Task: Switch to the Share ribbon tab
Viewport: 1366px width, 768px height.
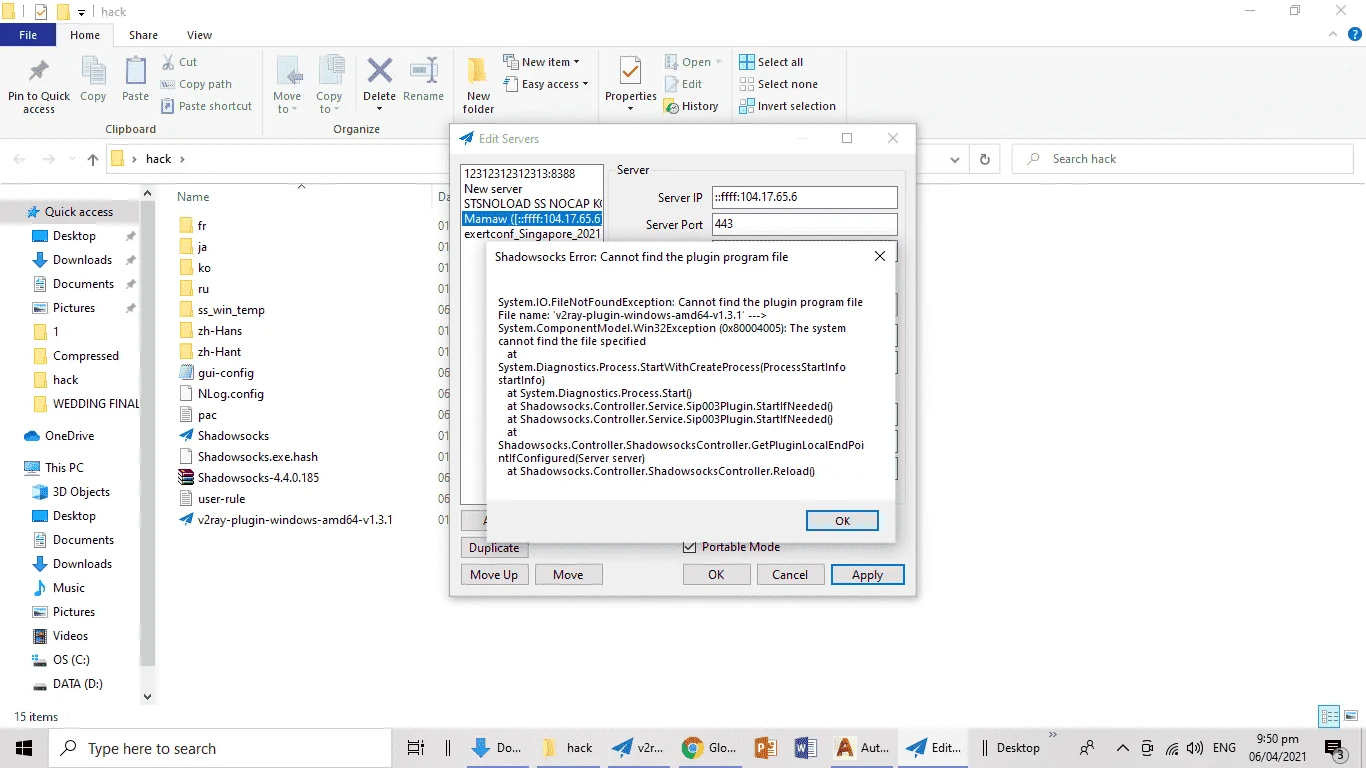Action: point(143,35)
